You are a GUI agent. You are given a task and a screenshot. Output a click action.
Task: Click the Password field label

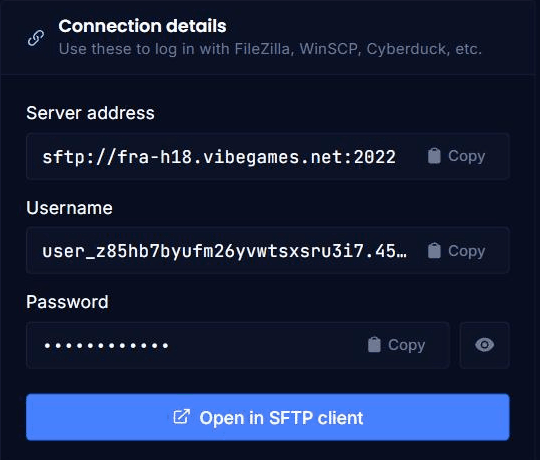[x=67, y=302]
